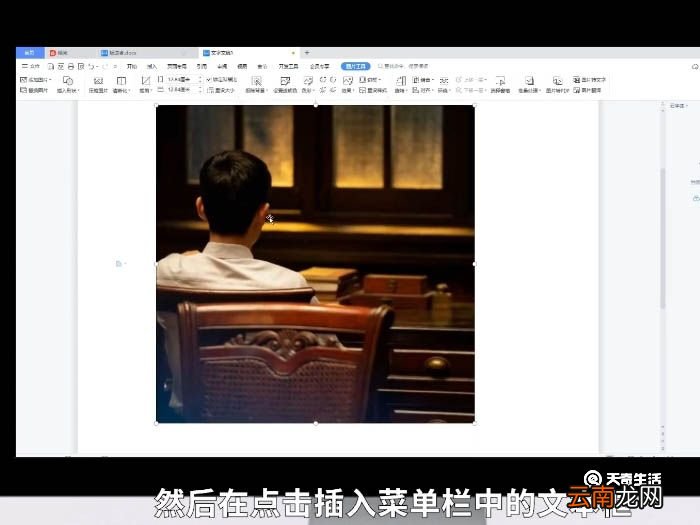The height and width of the screenshot is (525, 700).
Task: Open the Color (色彩) options
Action: pos(308,84)
